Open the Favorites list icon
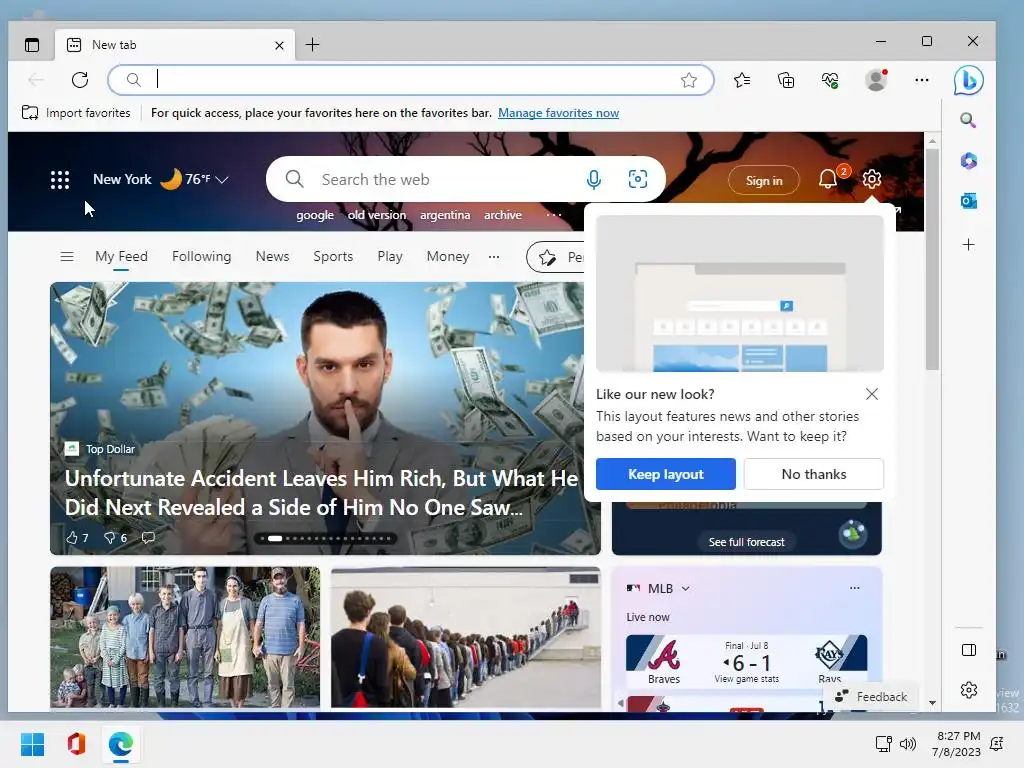Viewport: 1024px width, 768px height. 742,80
